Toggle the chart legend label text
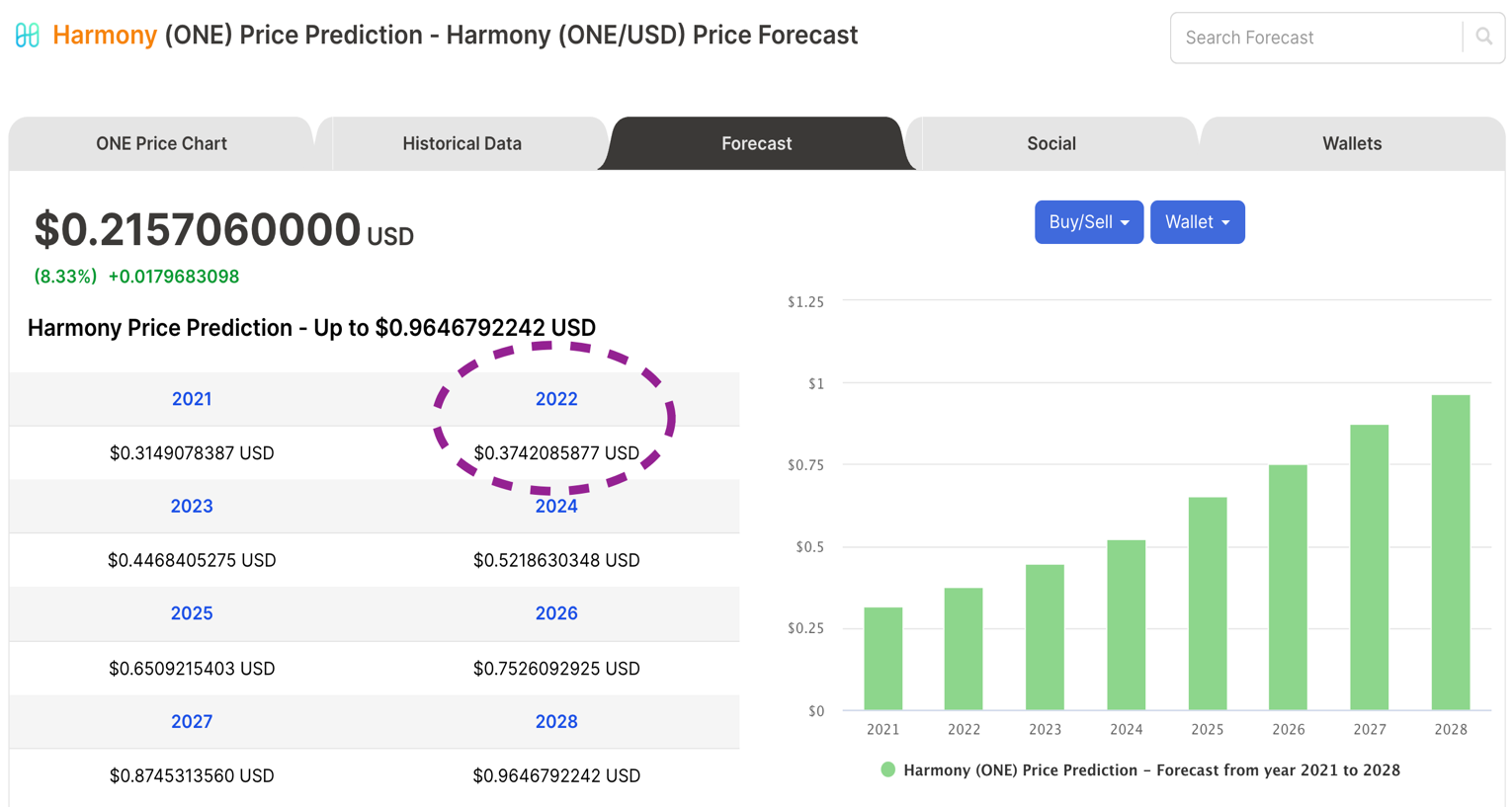 point(1151,770)
